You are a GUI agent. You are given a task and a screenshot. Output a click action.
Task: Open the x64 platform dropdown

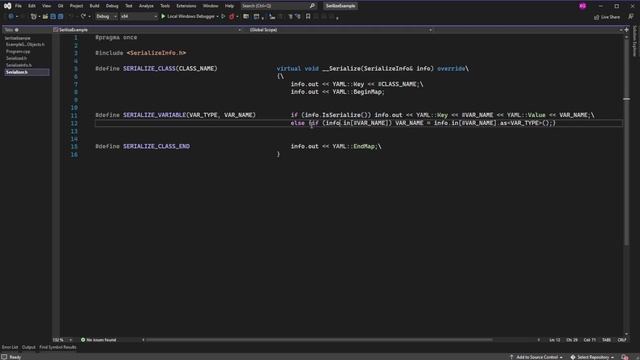(x=139, y=17)
